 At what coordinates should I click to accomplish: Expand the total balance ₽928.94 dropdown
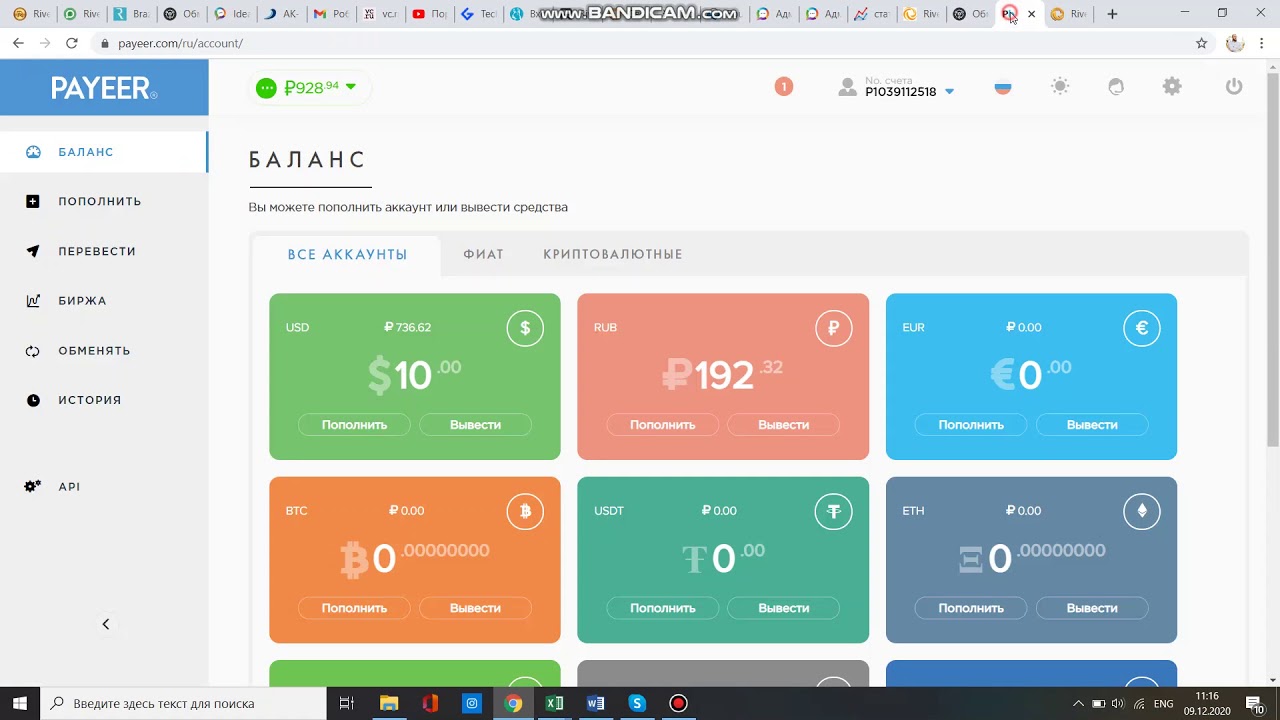pos(351,87)
